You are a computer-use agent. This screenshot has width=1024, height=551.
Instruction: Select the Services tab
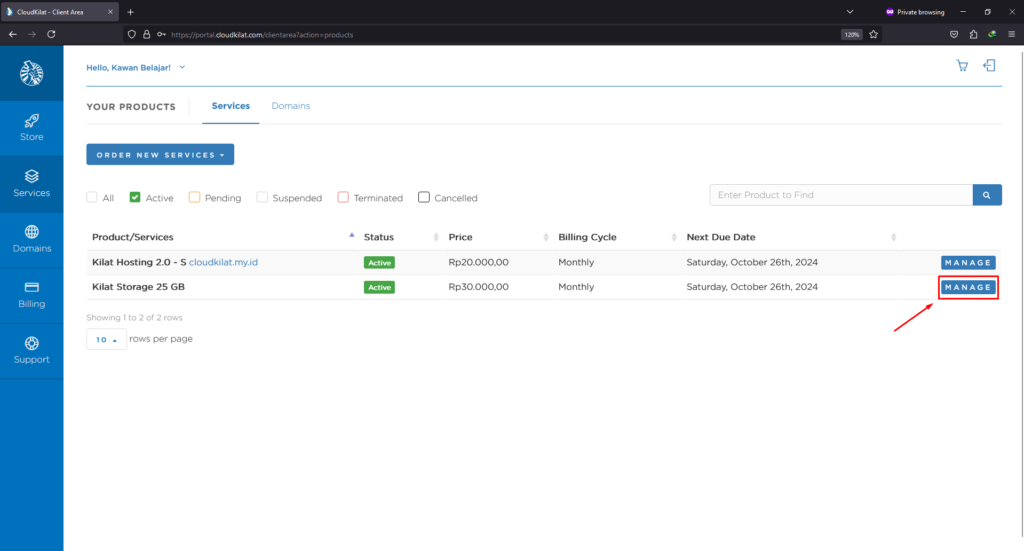tap(230, 106)
